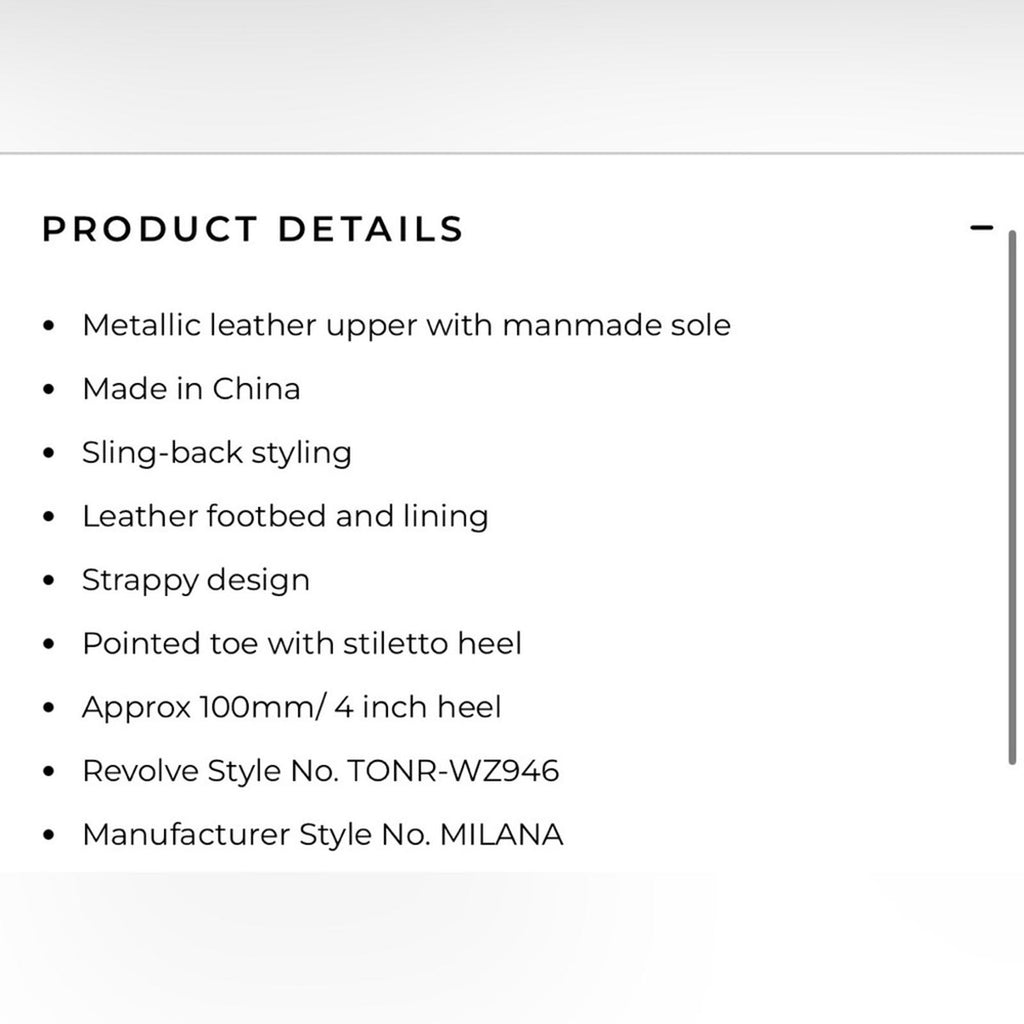The height and width of the screenshot is (1024, 1024).
Task: Click the bullet next to Leather footbed
Action: click(47, 517)
